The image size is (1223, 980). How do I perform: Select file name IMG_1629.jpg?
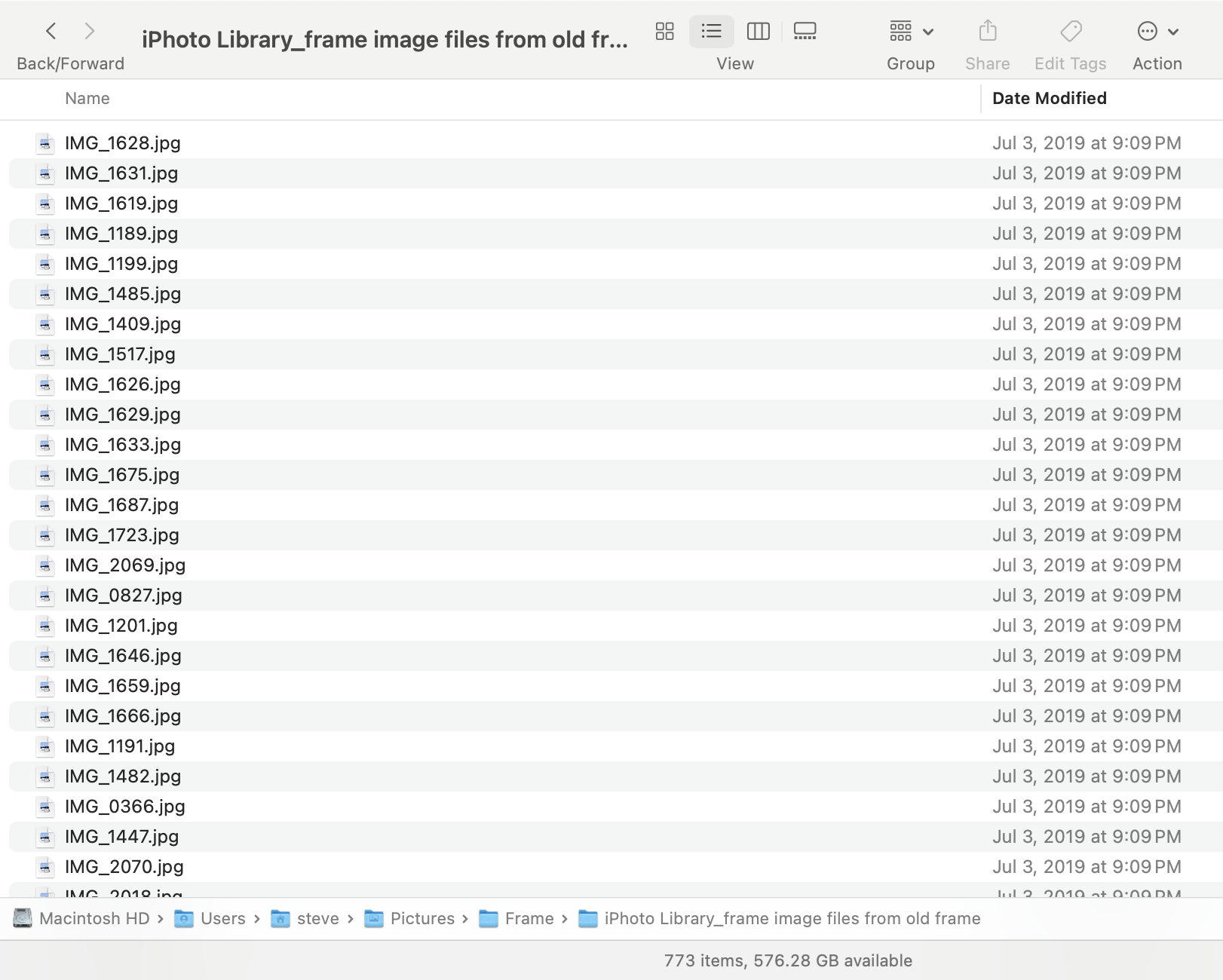pyautogui.click(x=123, y=415)
